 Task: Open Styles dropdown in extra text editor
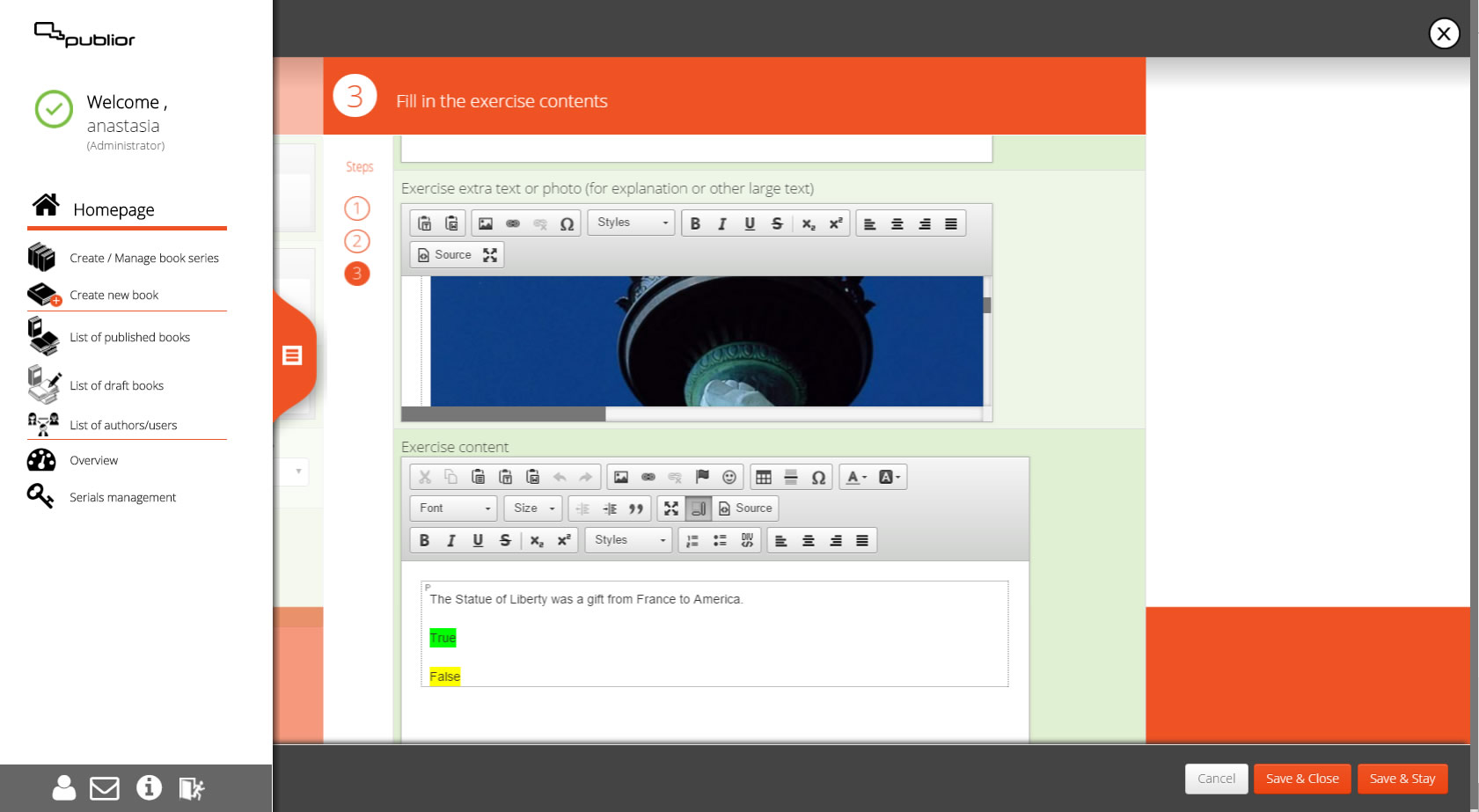pyautogui.click(x=631, y=223)
